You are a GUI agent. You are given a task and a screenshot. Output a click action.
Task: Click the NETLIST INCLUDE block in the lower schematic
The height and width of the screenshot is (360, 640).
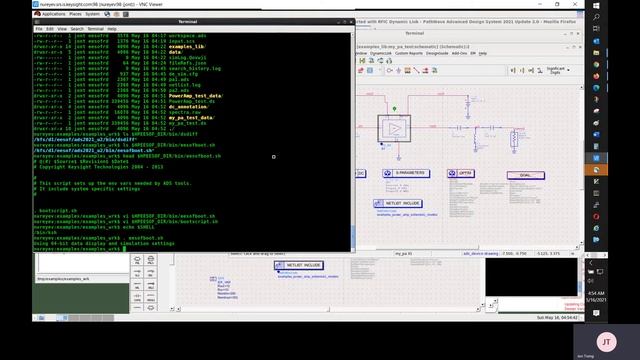coord(299,265)
